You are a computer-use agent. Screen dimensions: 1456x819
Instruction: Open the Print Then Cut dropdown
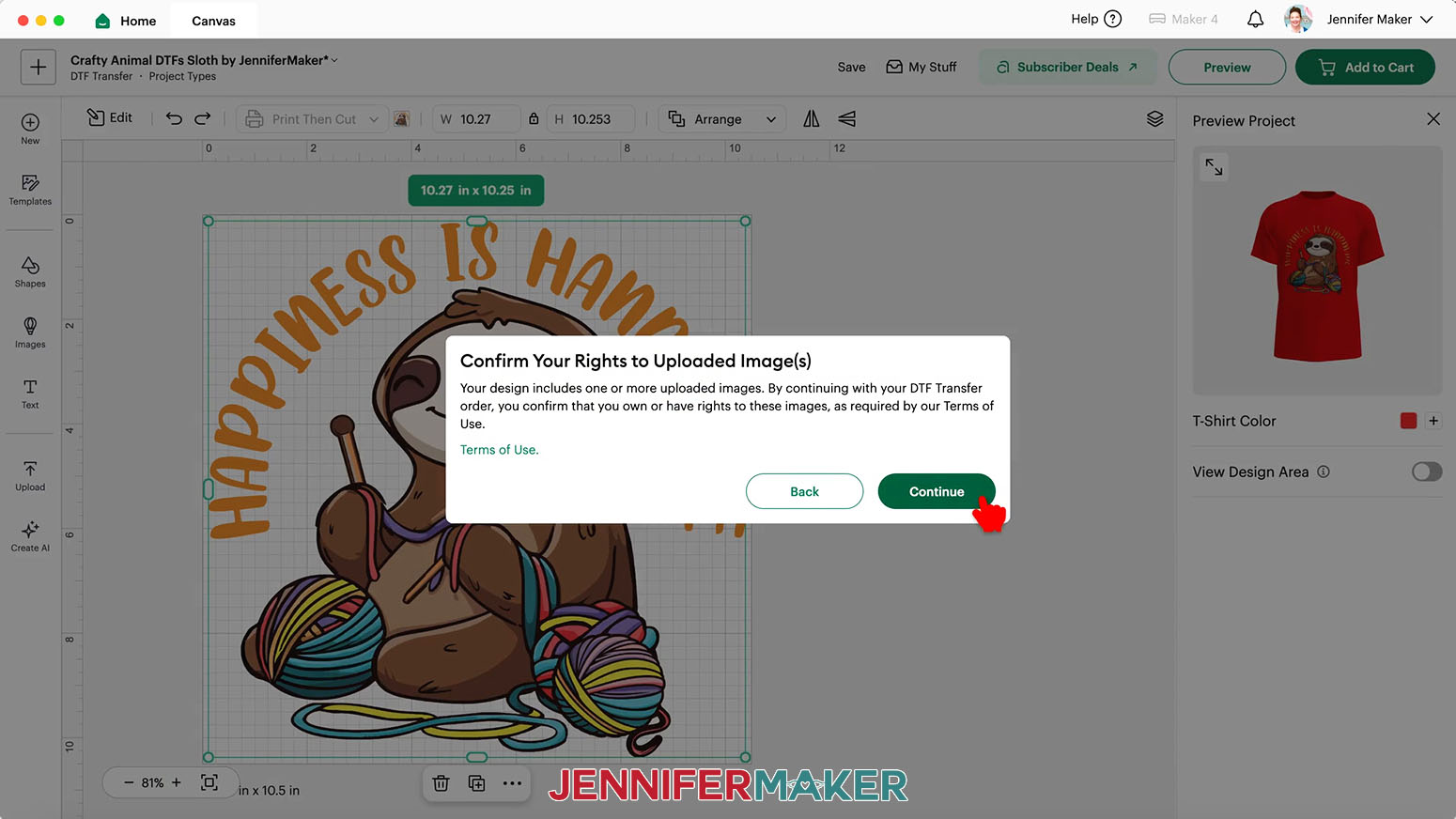click(312, 119)
